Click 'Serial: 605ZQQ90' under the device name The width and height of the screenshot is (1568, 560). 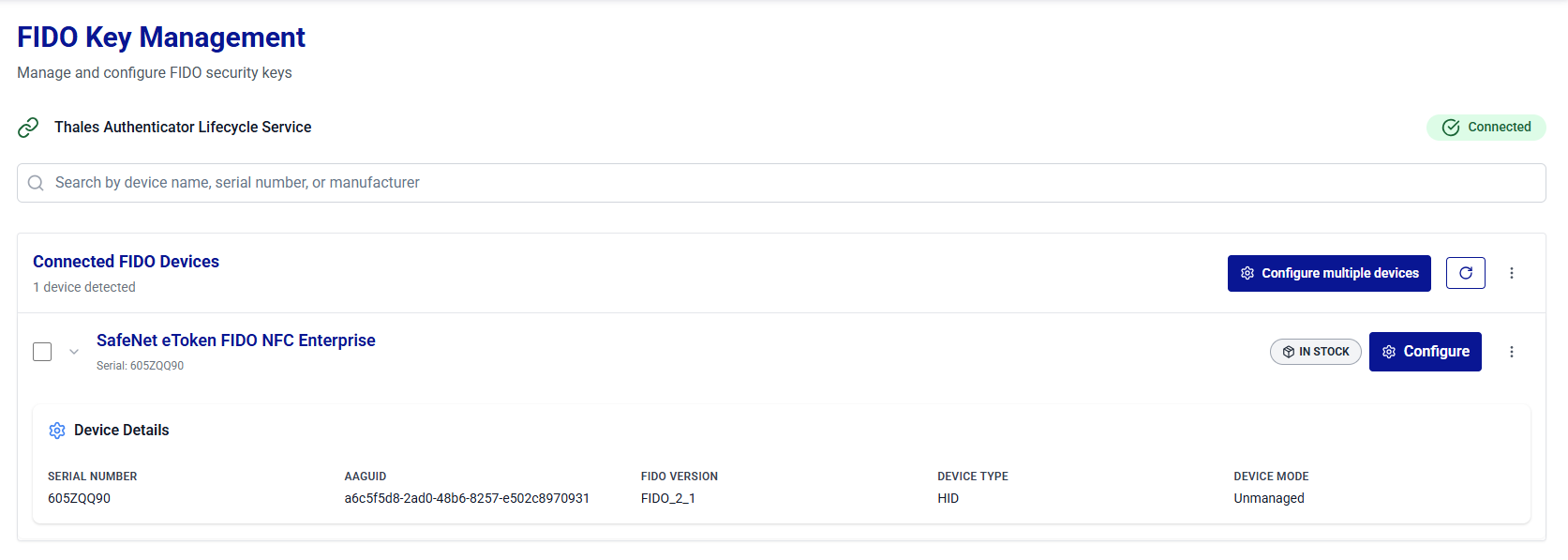140,366
